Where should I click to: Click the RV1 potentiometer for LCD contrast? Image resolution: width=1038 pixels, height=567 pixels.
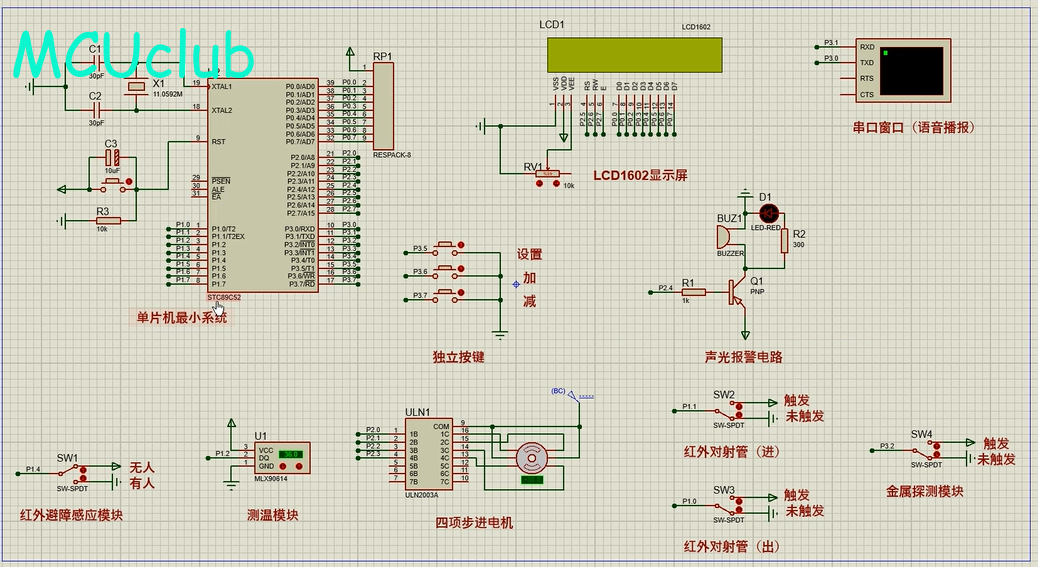tap(547, 174)
